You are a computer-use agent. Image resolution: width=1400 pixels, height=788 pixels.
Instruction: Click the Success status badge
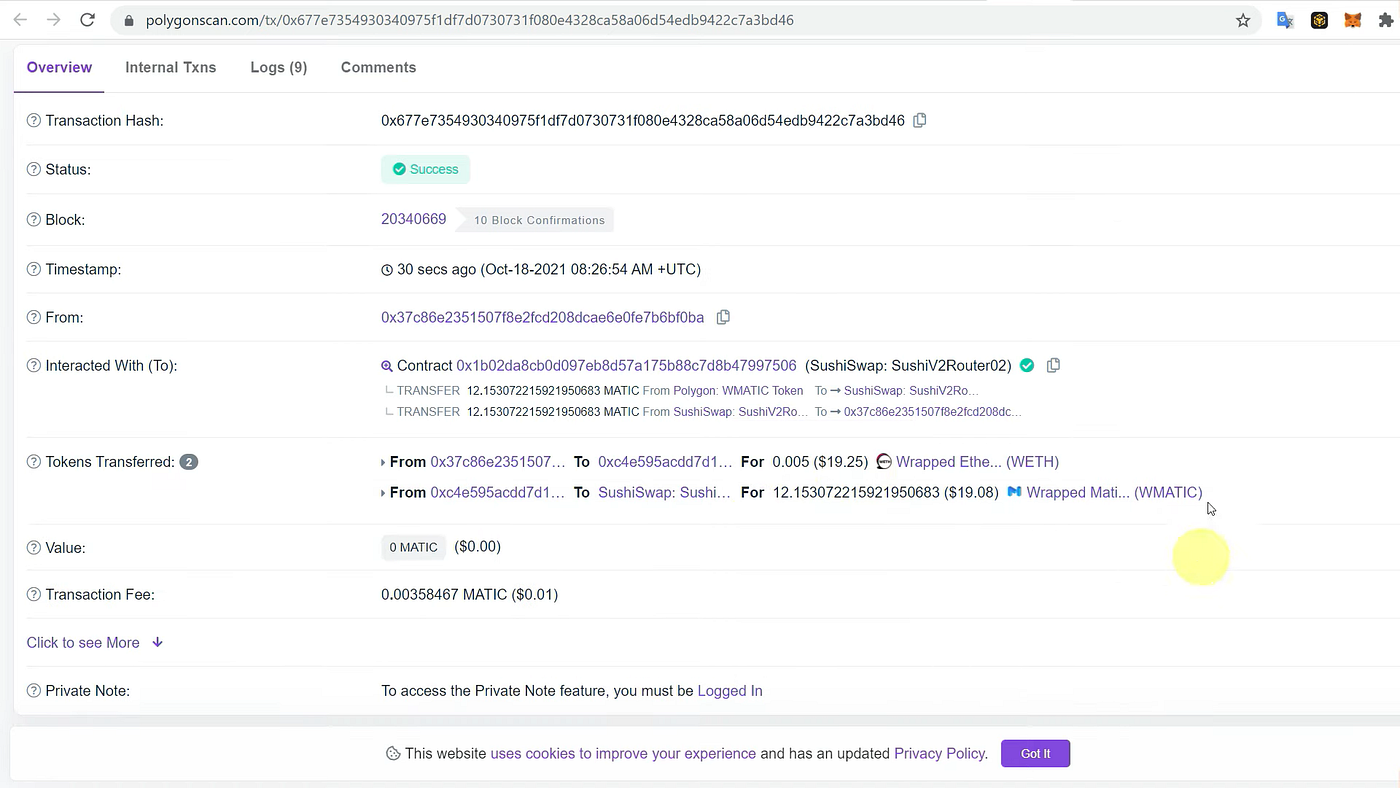pos(425,170)
